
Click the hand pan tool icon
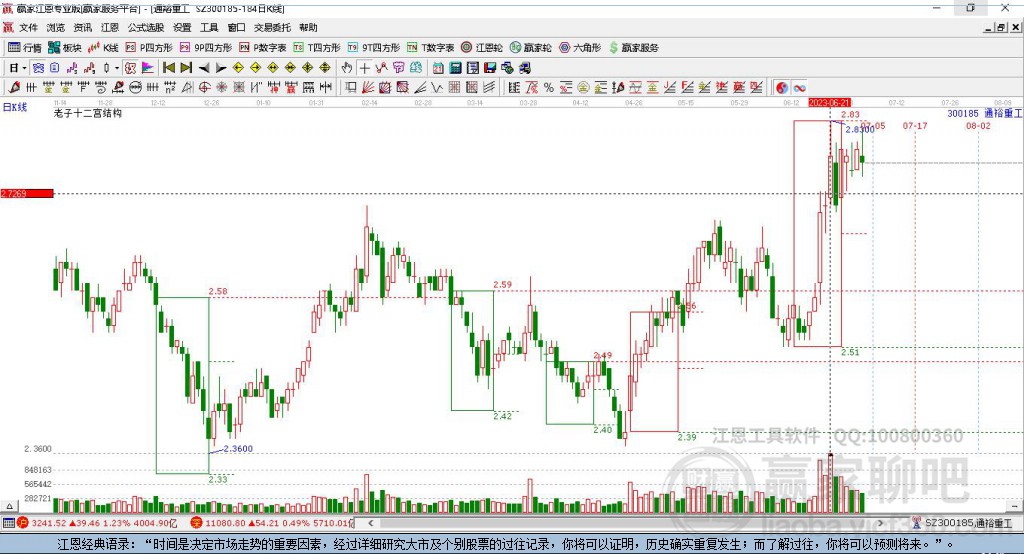[347, 67]
